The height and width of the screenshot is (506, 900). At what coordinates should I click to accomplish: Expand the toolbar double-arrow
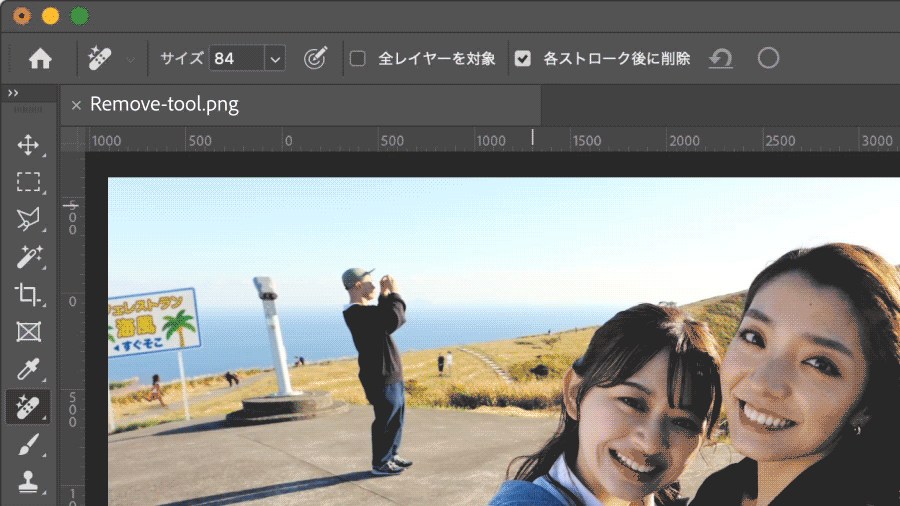click(13, 93)
